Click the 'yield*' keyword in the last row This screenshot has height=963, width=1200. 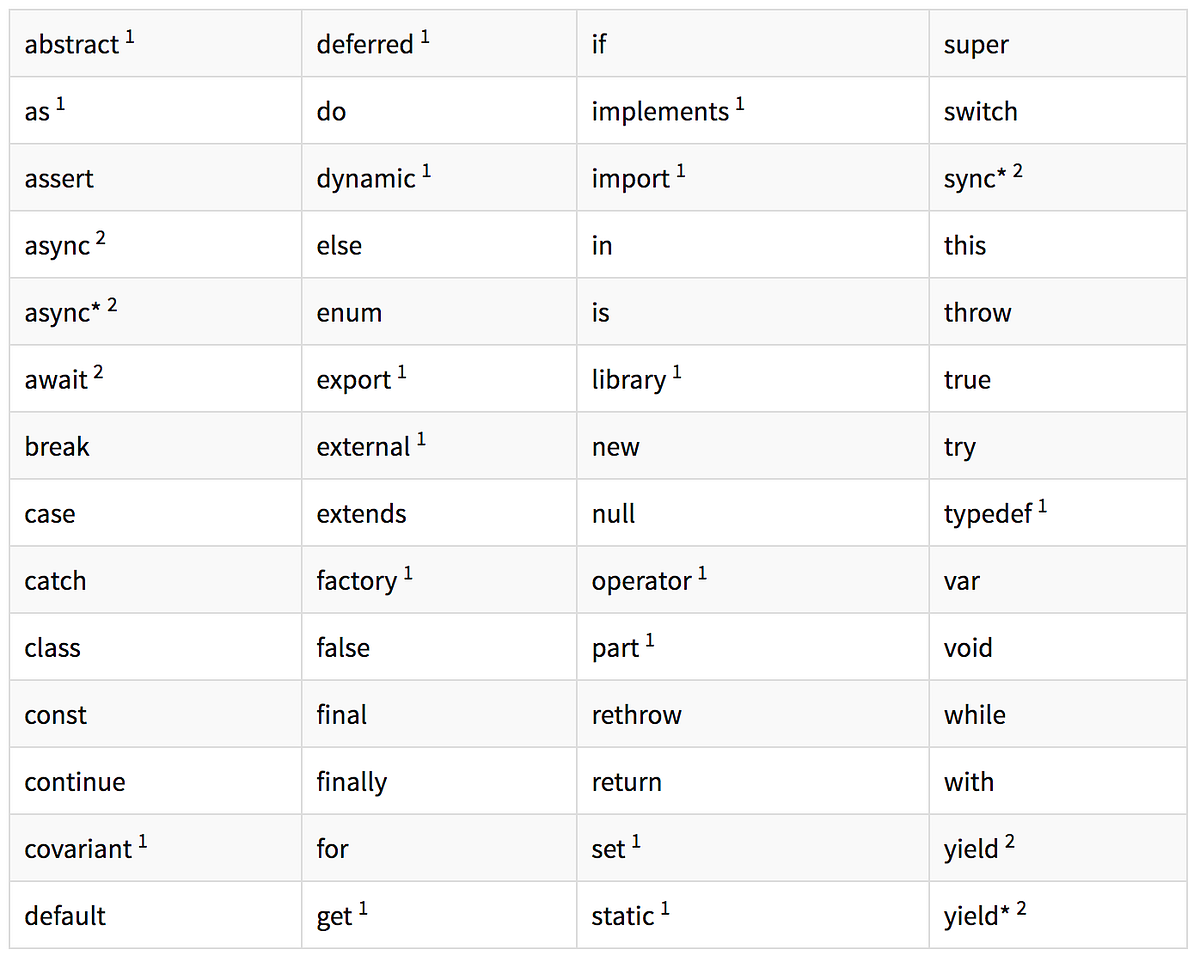[x=971, y=916]
